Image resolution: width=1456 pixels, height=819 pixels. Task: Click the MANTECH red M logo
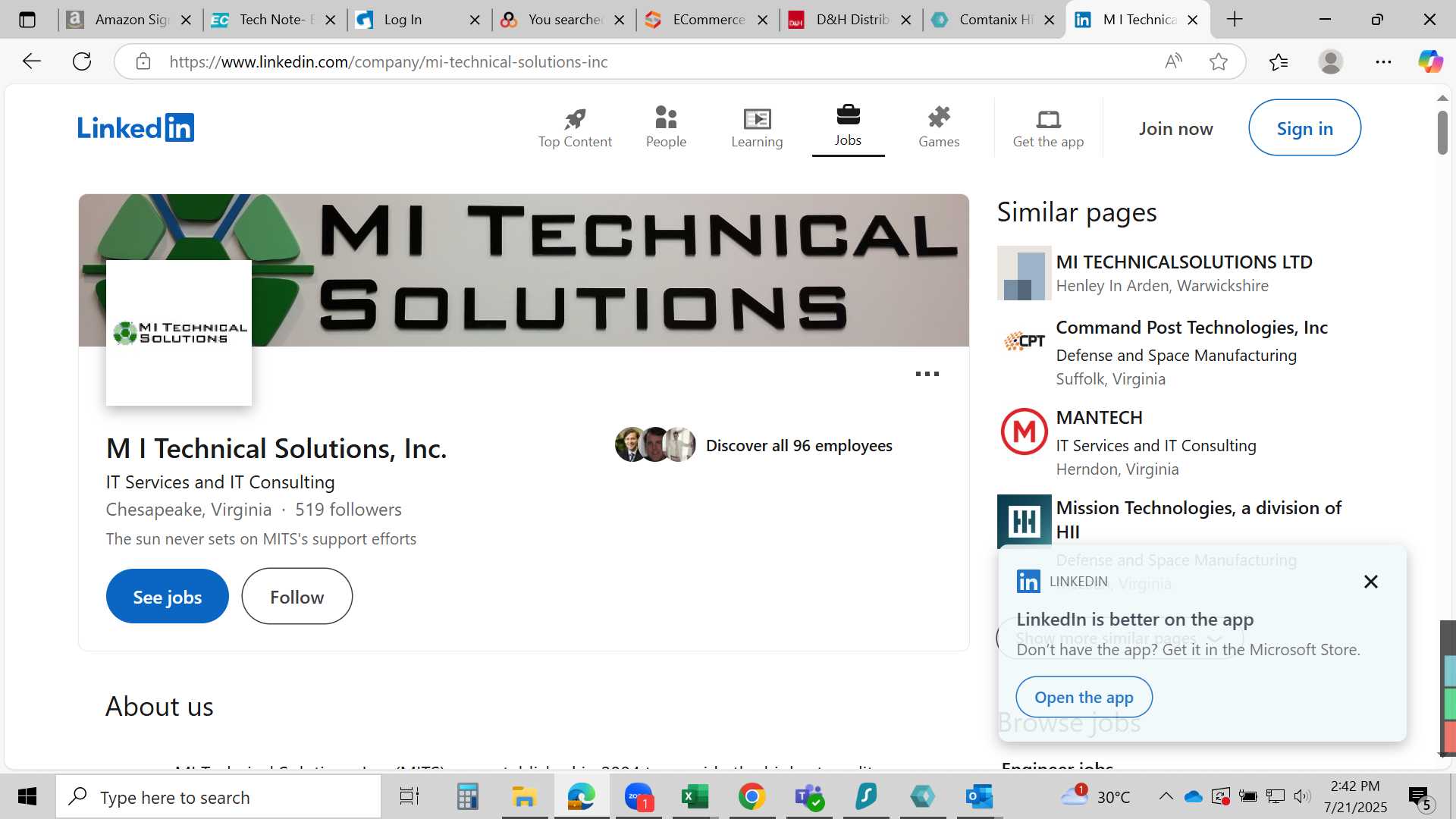click(1024, 431)
